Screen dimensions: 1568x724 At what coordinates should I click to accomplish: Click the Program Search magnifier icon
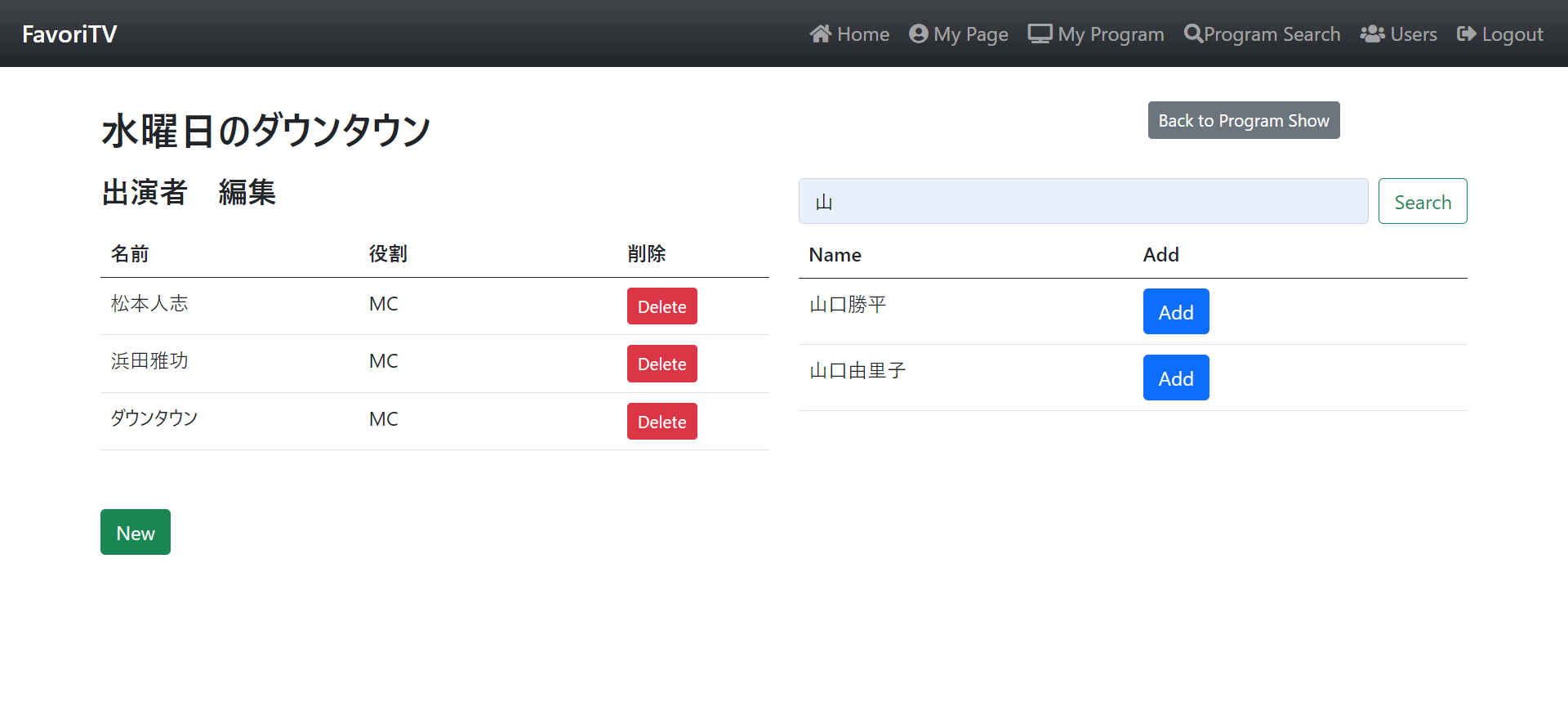[x=1193, y=34]
